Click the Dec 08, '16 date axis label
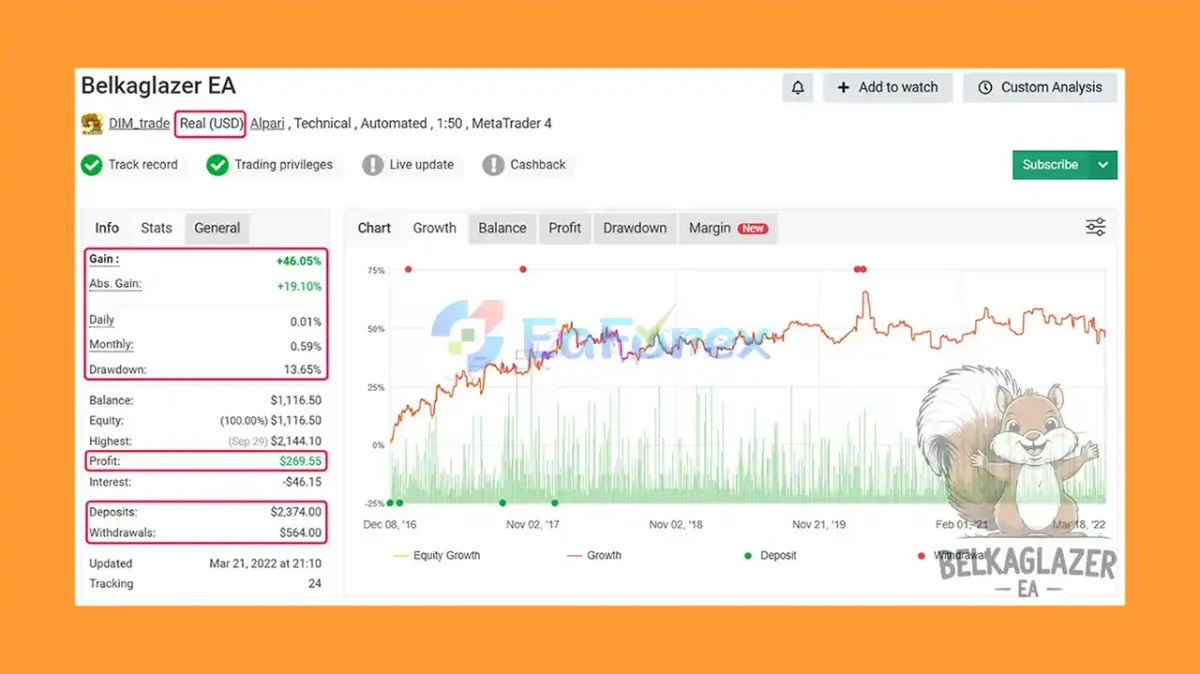Viewport: 1200px width, 674px height. pos(390,524)
